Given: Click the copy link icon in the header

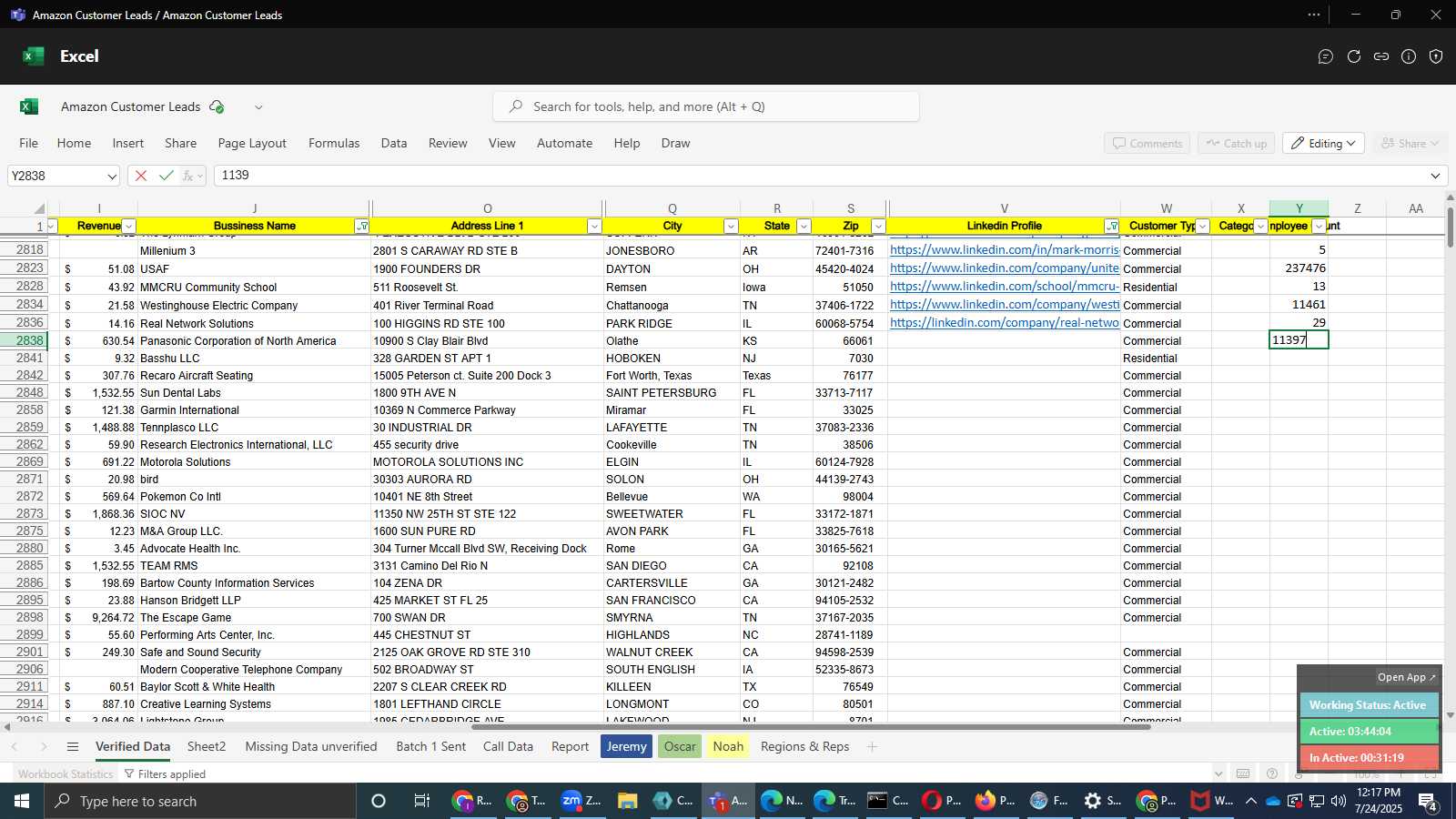Looking at the screenshot, I should pyautogui.click(x=1381, y=56).
